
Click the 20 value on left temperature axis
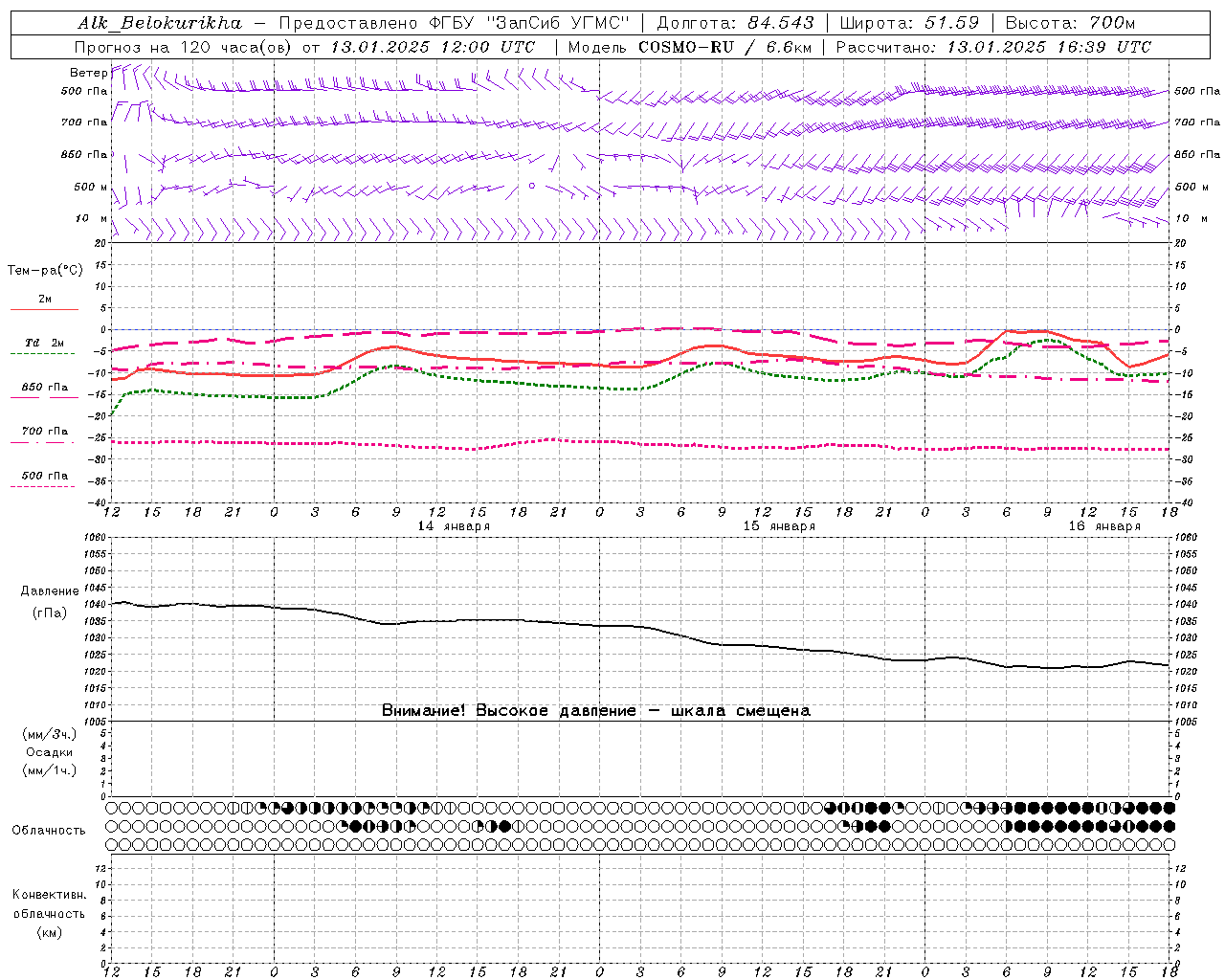tap(102, 243)
